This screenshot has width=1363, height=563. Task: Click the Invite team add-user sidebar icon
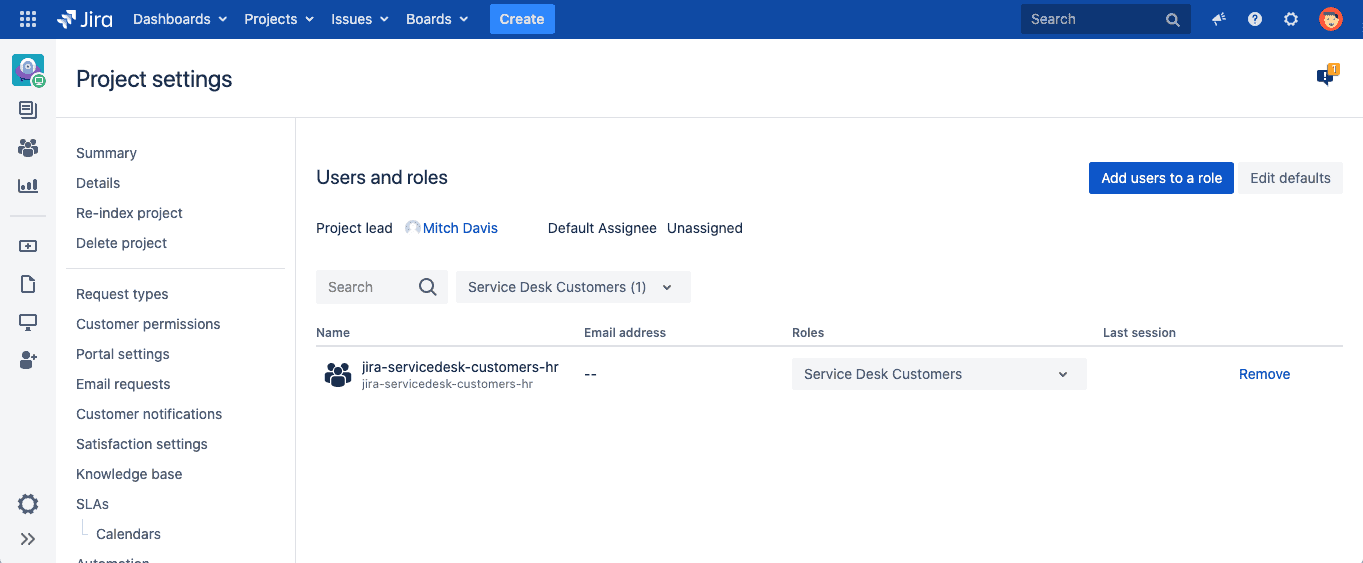pyautogui.click(x=28, y=360)
